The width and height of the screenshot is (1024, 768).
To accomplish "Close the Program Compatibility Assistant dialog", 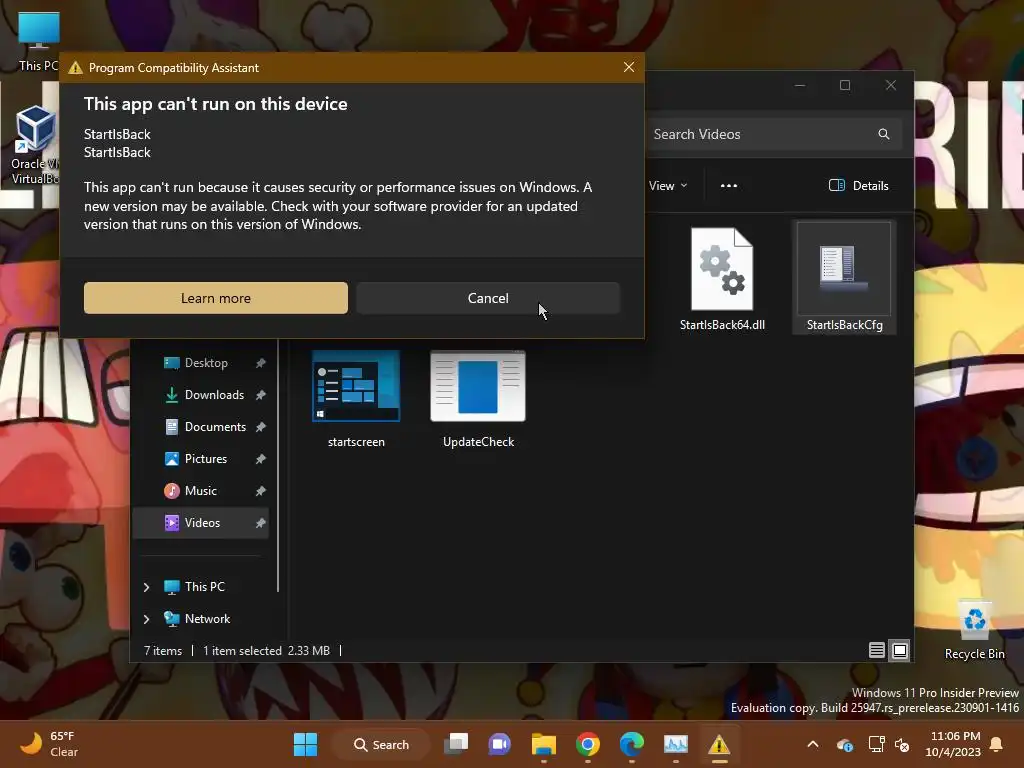I will tap(629, 67).
